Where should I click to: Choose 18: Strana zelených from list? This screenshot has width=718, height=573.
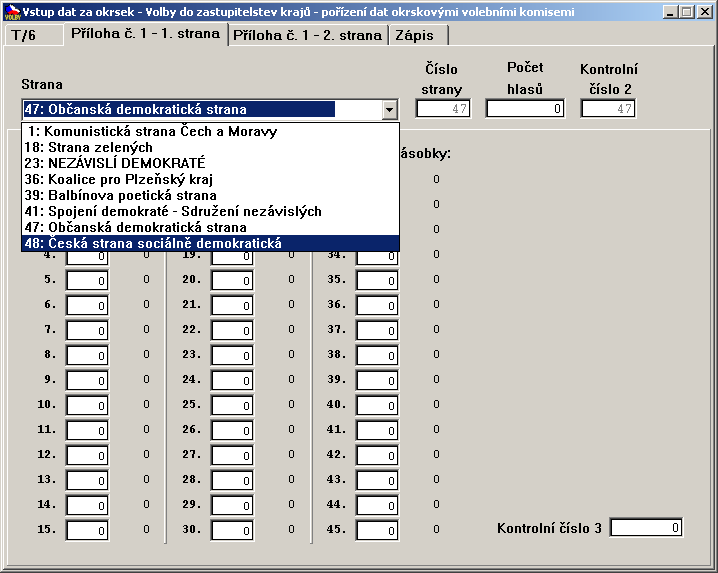click(x=210, y=147)
